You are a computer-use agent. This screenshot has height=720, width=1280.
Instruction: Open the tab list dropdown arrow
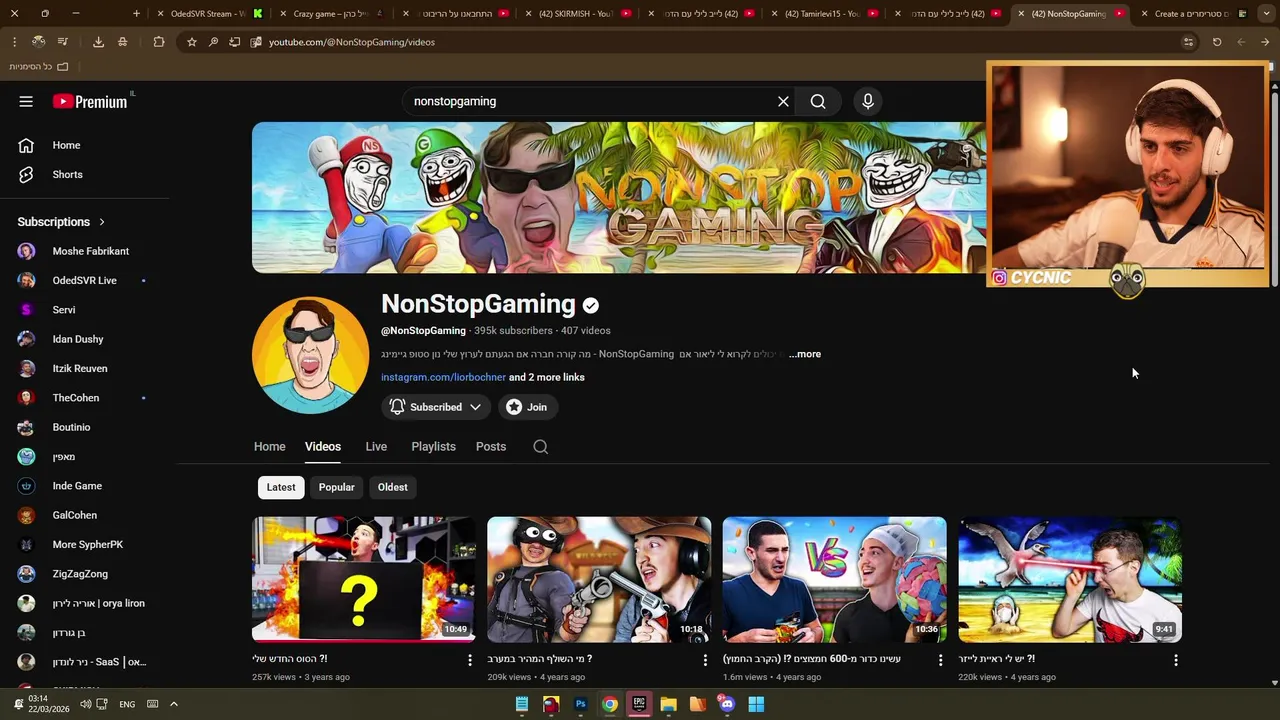coord(1266,14)
